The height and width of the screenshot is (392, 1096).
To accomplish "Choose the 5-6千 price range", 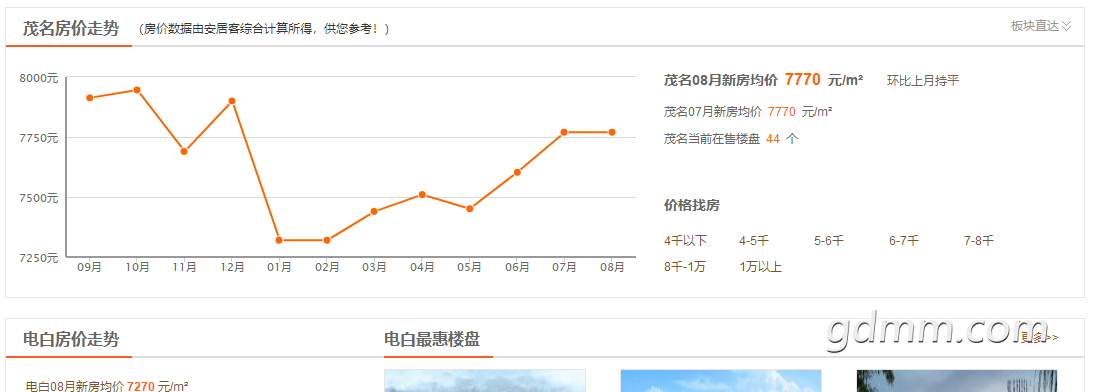I will (829, 241).
